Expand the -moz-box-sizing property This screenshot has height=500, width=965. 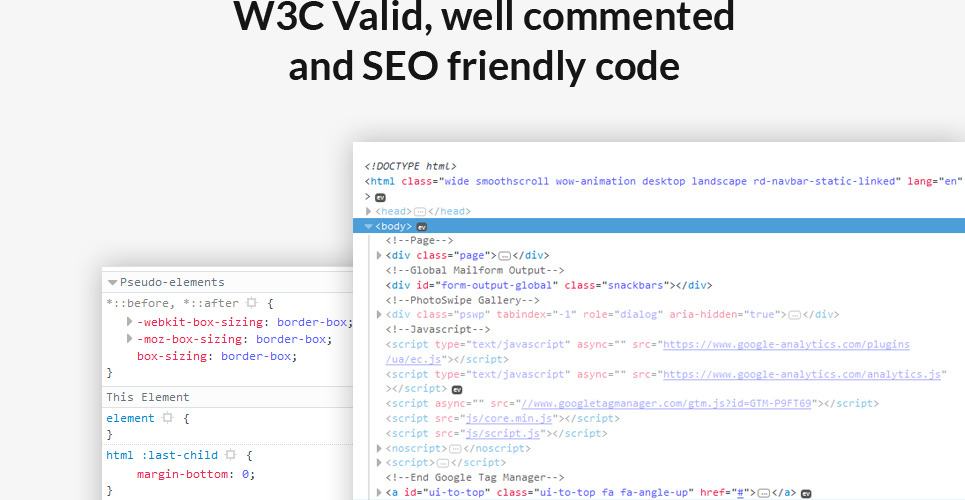click(x=130, y=339)
